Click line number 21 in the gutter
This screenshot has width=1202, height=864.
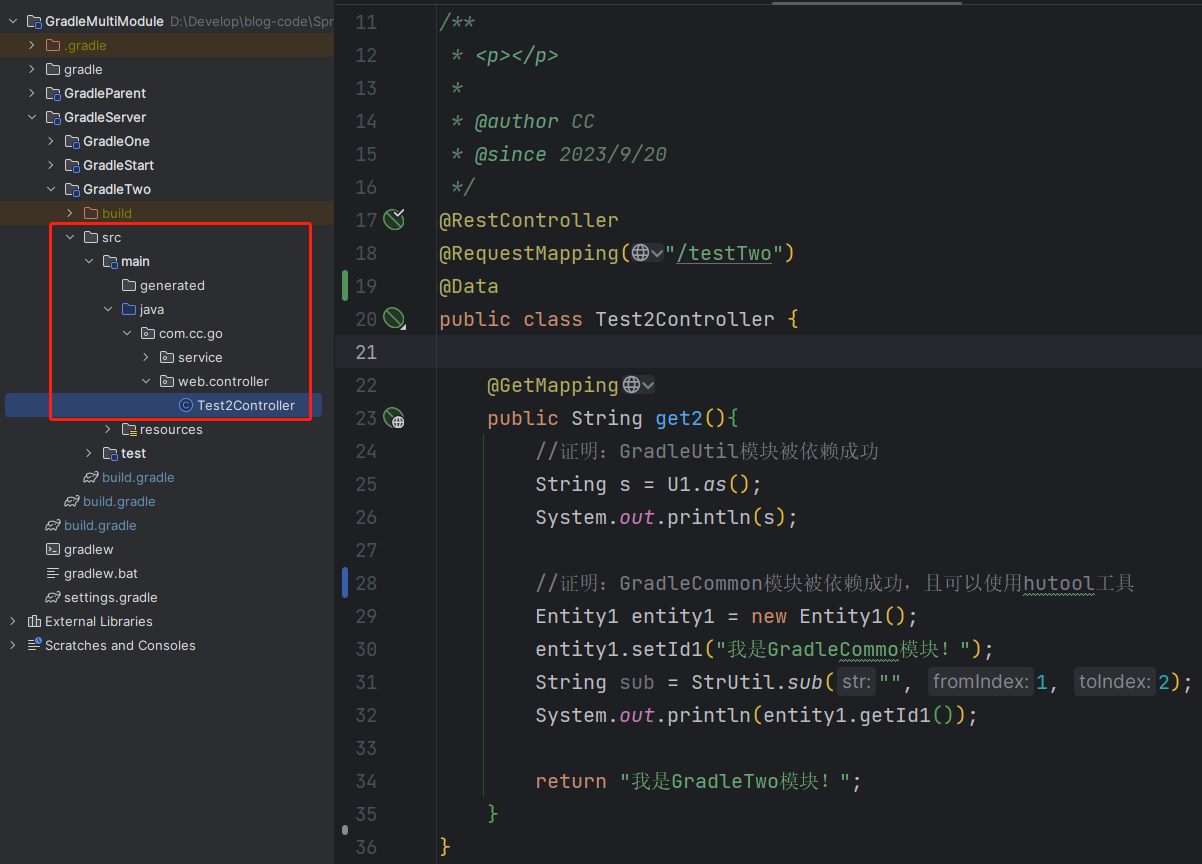pos(366,352)
